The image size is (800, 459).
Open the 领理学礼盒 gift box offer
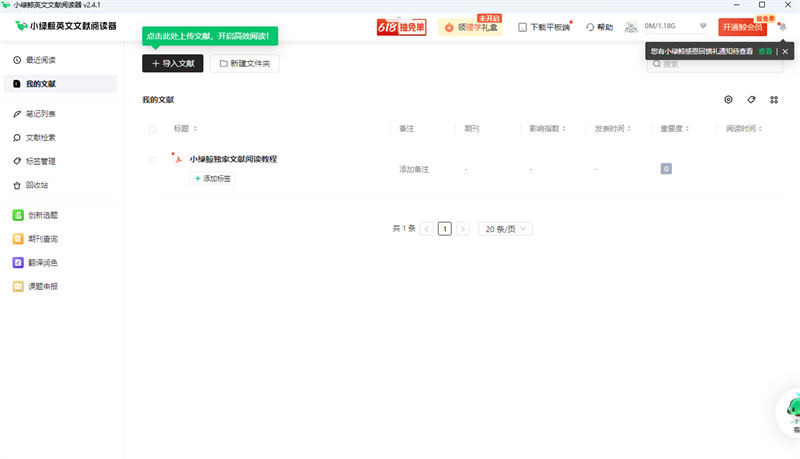[470, 27]
